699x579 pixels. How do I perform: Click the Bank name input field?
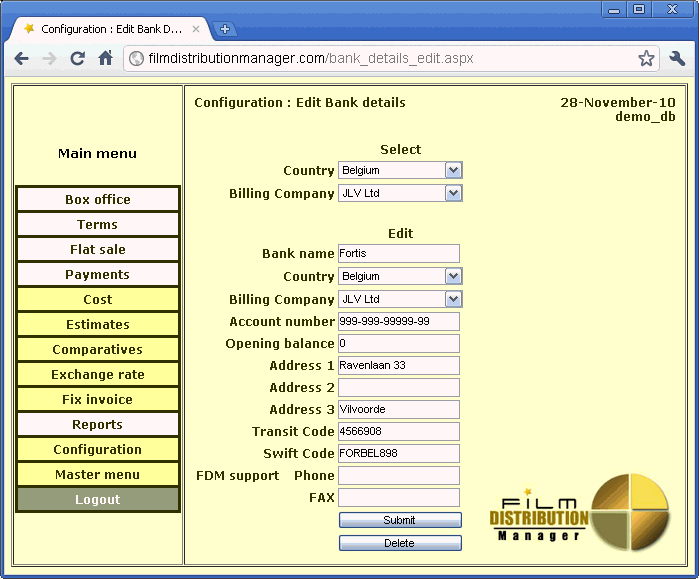click(399, 254)
